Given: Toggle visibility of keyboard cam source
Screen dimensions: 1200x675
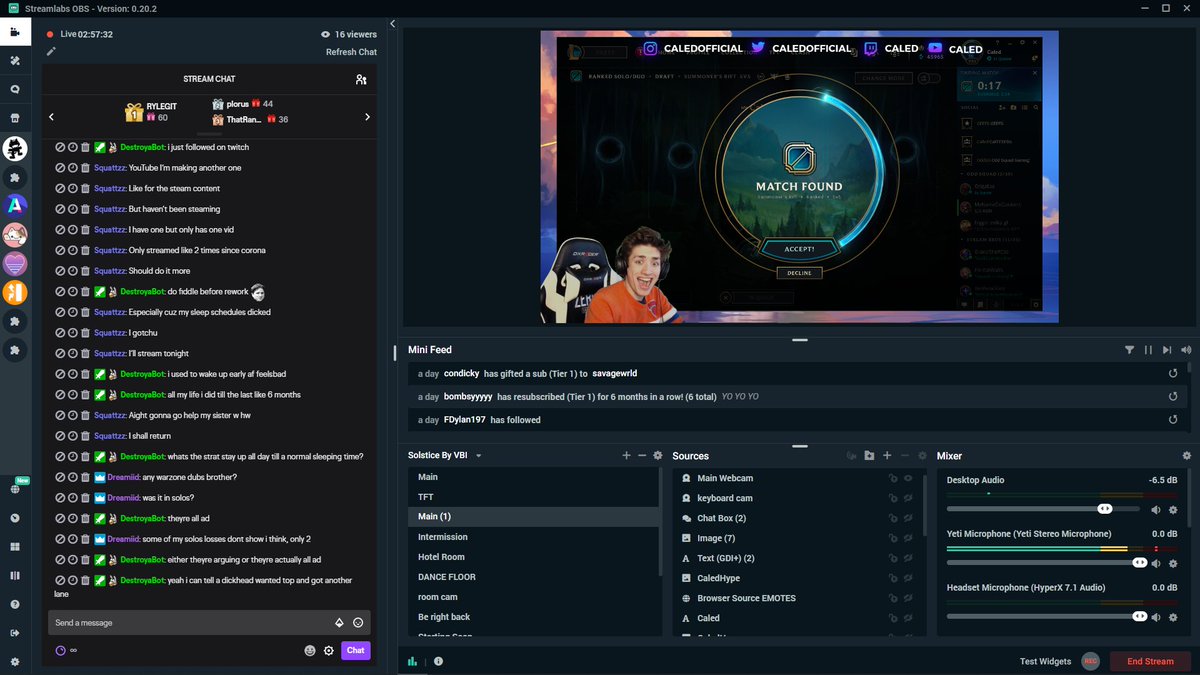Looking at the screenshot, I should (909, 498).
